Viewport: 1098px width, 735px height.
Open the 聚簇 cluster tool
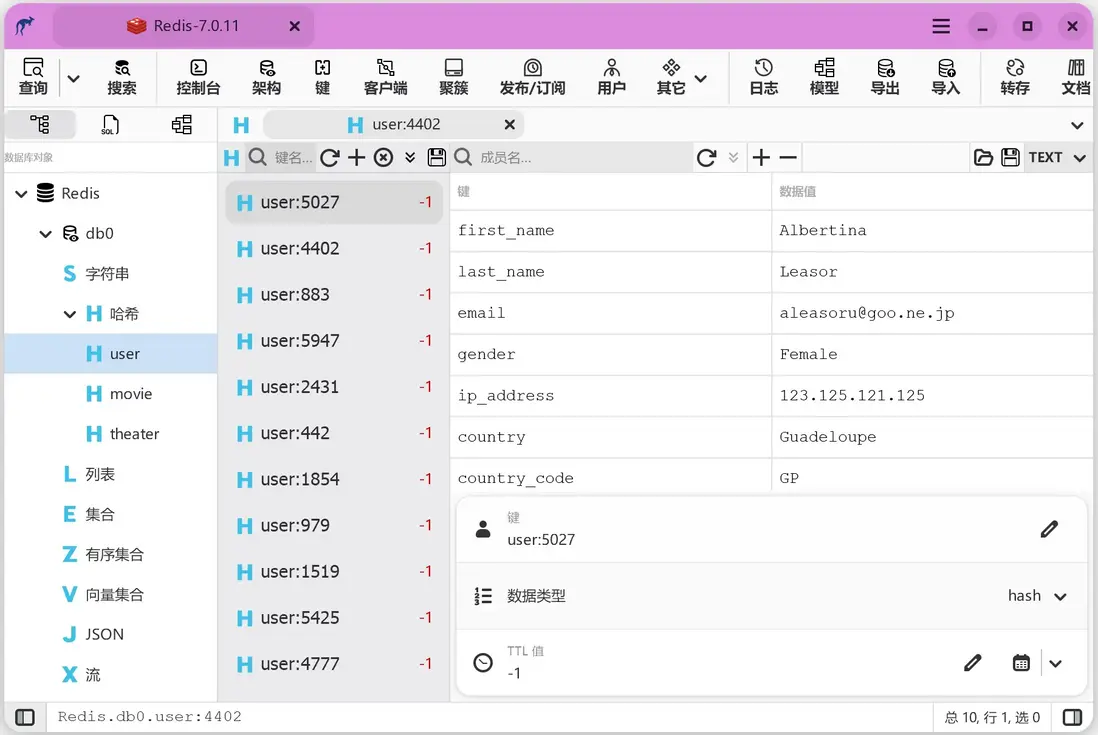click(454, 77)
